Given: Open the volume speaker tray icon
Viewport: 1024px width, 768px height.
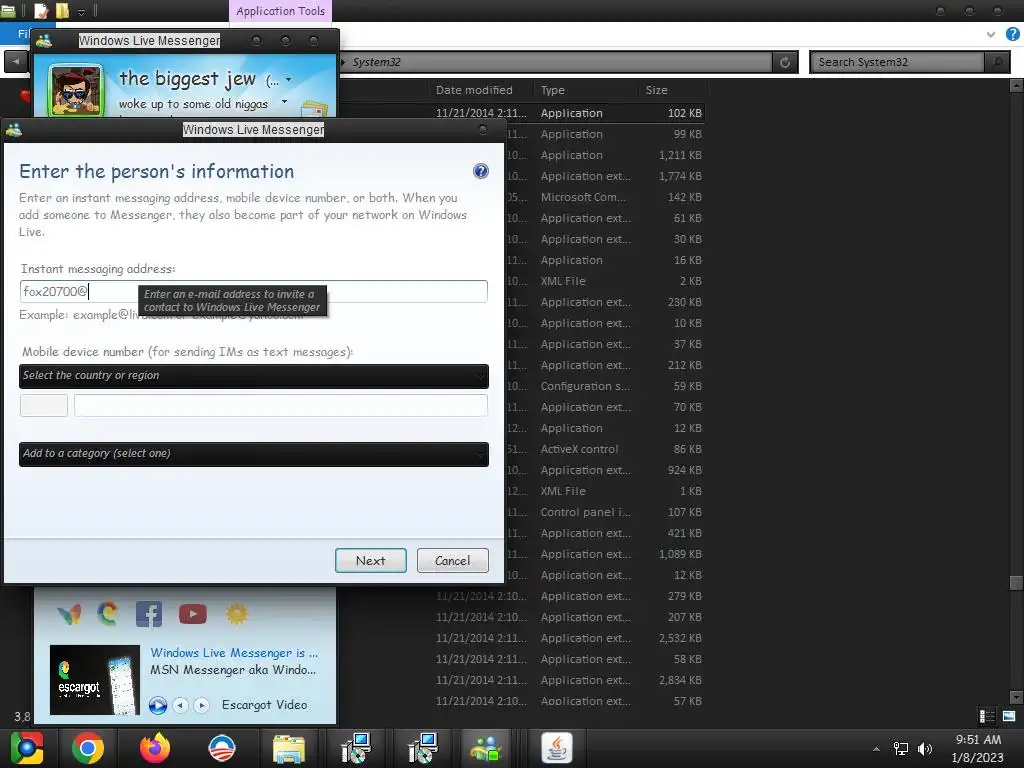Looking at the screenshot, I should [925, 749].
